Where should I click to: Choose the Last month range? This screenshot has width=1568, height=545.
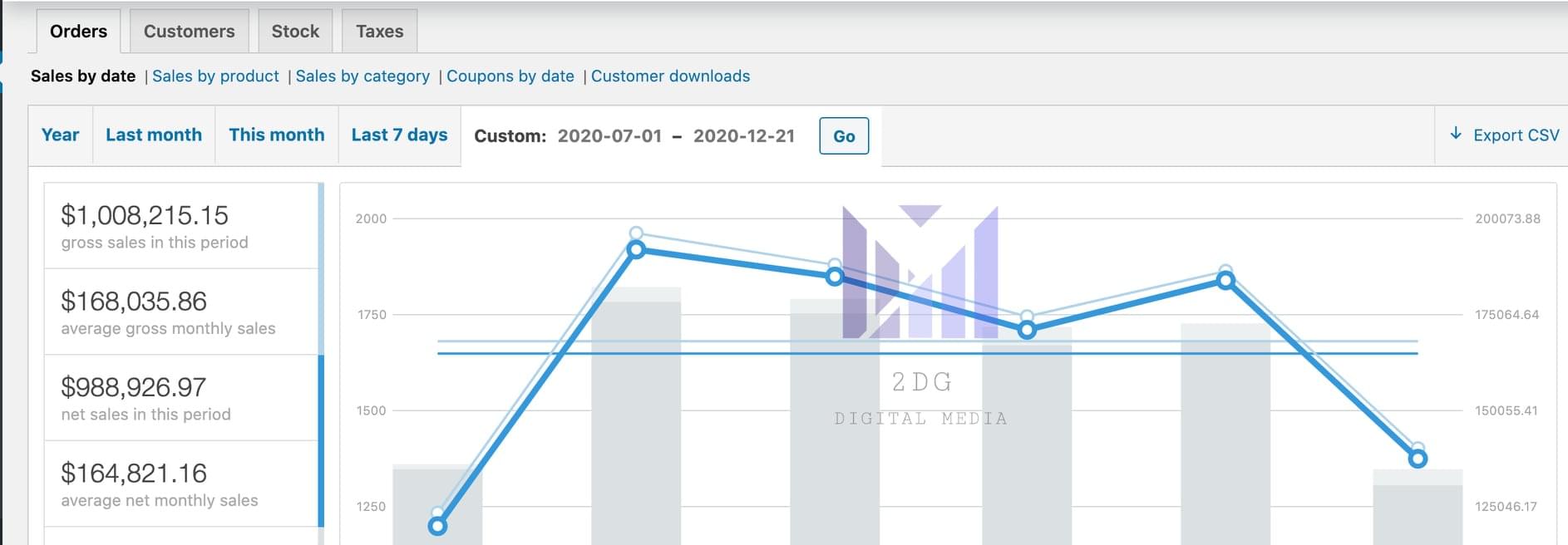click(154, 135)
